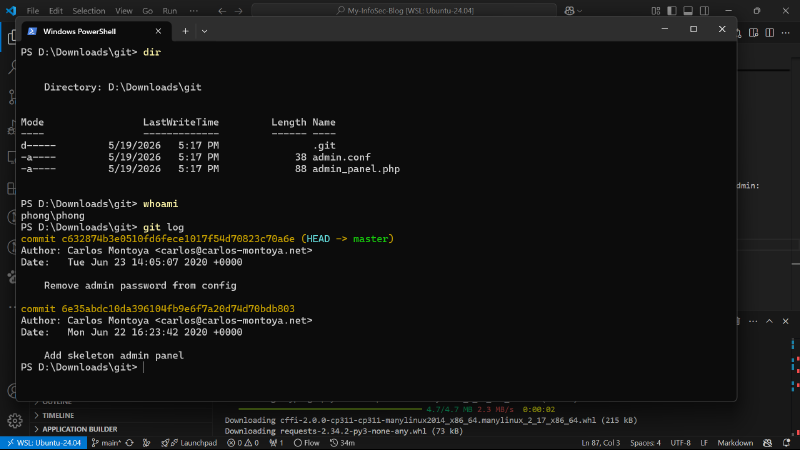Open the Go menu in VS Code
This screenshot has width=800, height=450.
pos(147,11)
